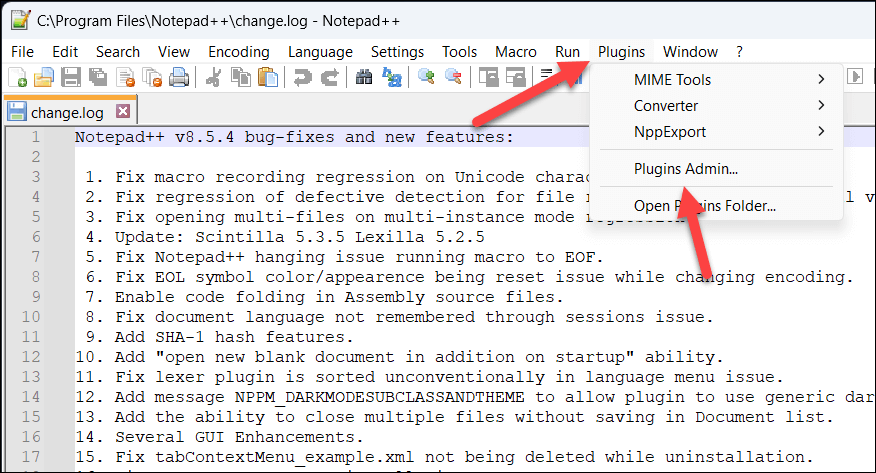The height and width of the screenshot is (473, 876).
Task: Click the Cut scissors icon
Action: [213, 77]
